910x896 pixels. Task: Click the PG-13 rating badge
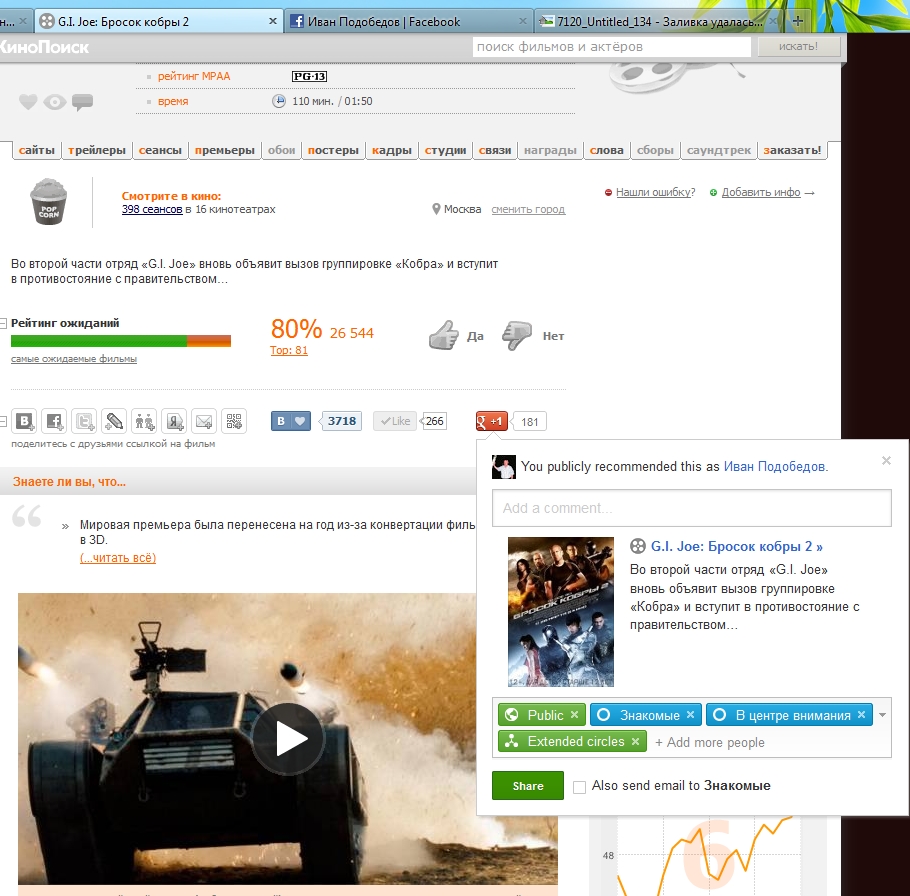309,76
